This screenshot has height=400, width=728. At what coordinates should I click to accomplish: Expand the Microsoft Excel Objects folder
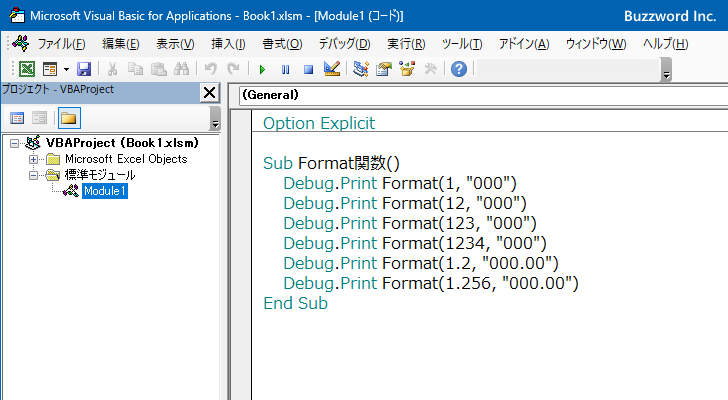33,159
